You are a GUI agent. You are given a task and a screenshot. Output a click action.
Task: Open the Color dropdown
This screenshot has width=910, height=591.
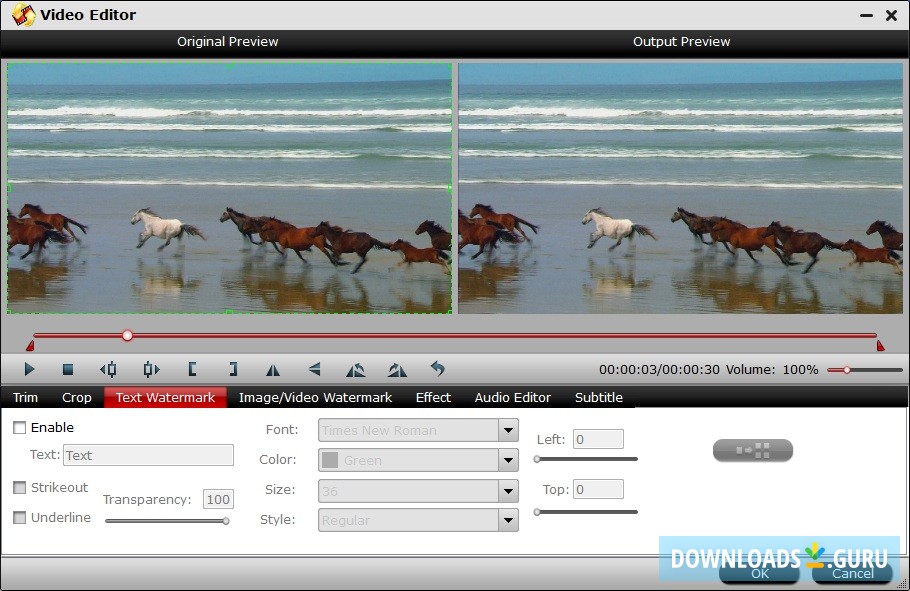pyautogui.click(x=506, y=460)
